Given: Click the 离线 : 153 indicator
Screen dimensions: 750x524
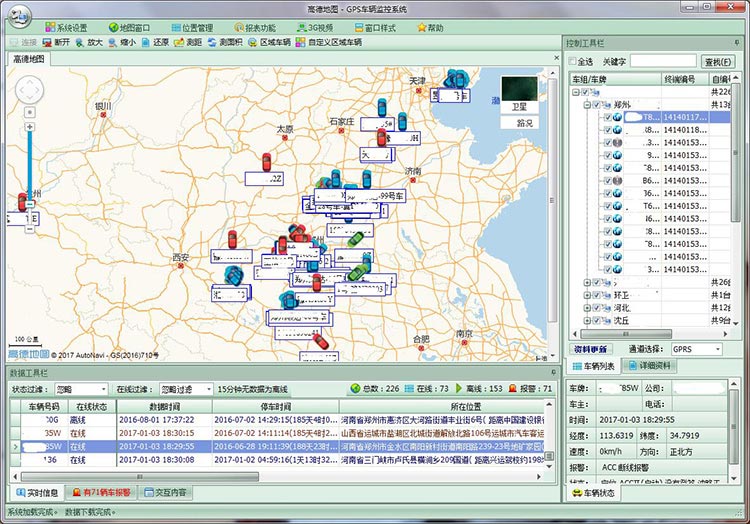Looking at the screenshot, I should tap(479, 389).
